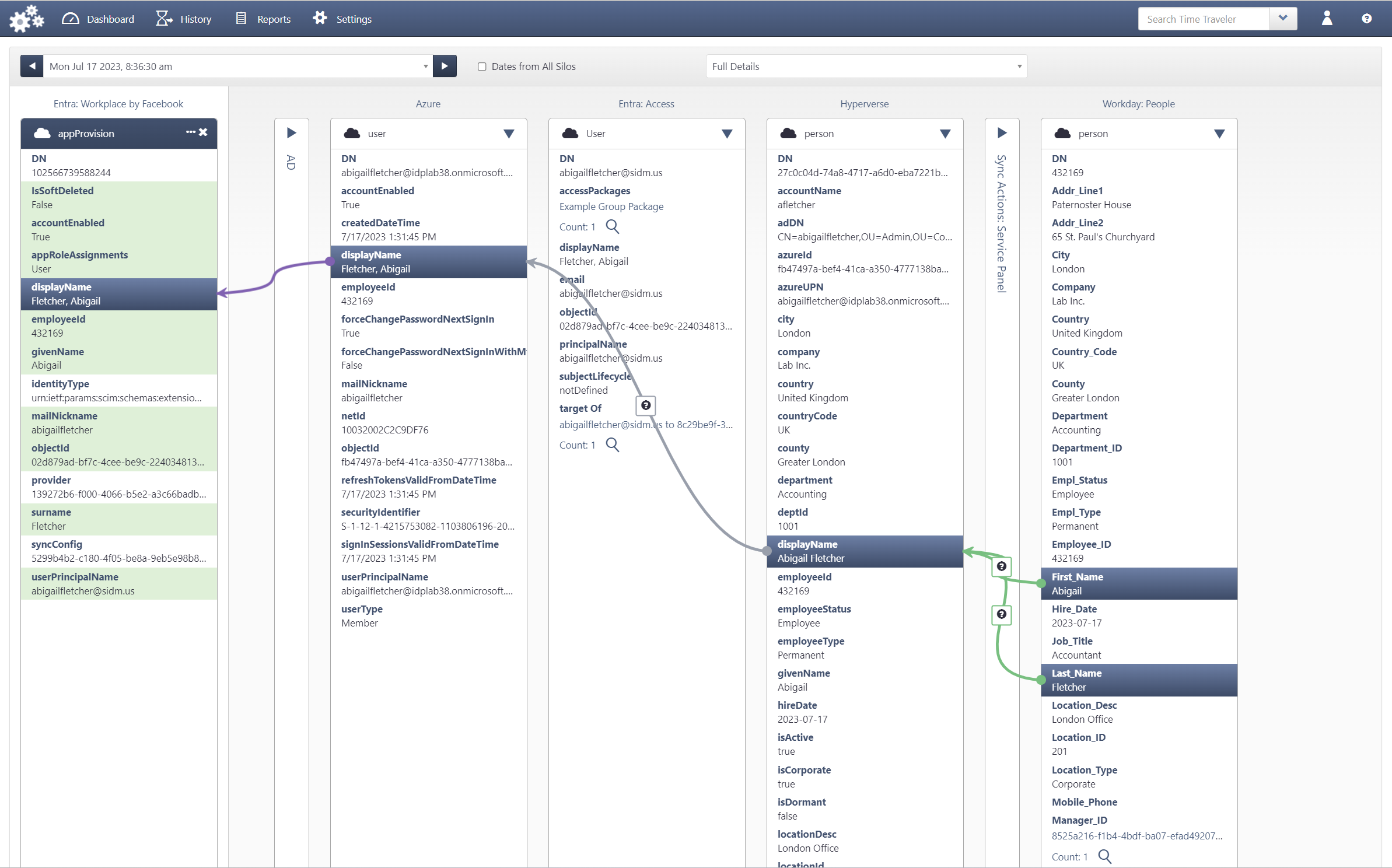Close the appProvision panel
Viewport: 1392px width, 868px height.
point(204,132)
